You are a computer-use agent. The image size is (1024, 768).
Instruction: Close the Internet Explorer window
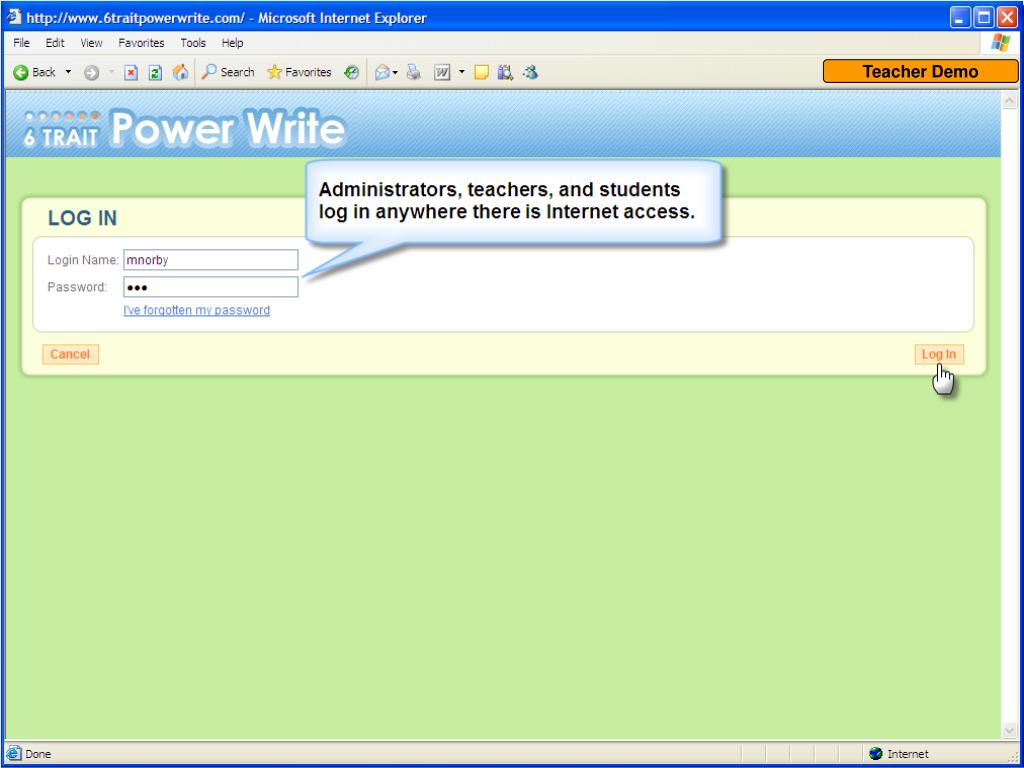(1007, 17)
